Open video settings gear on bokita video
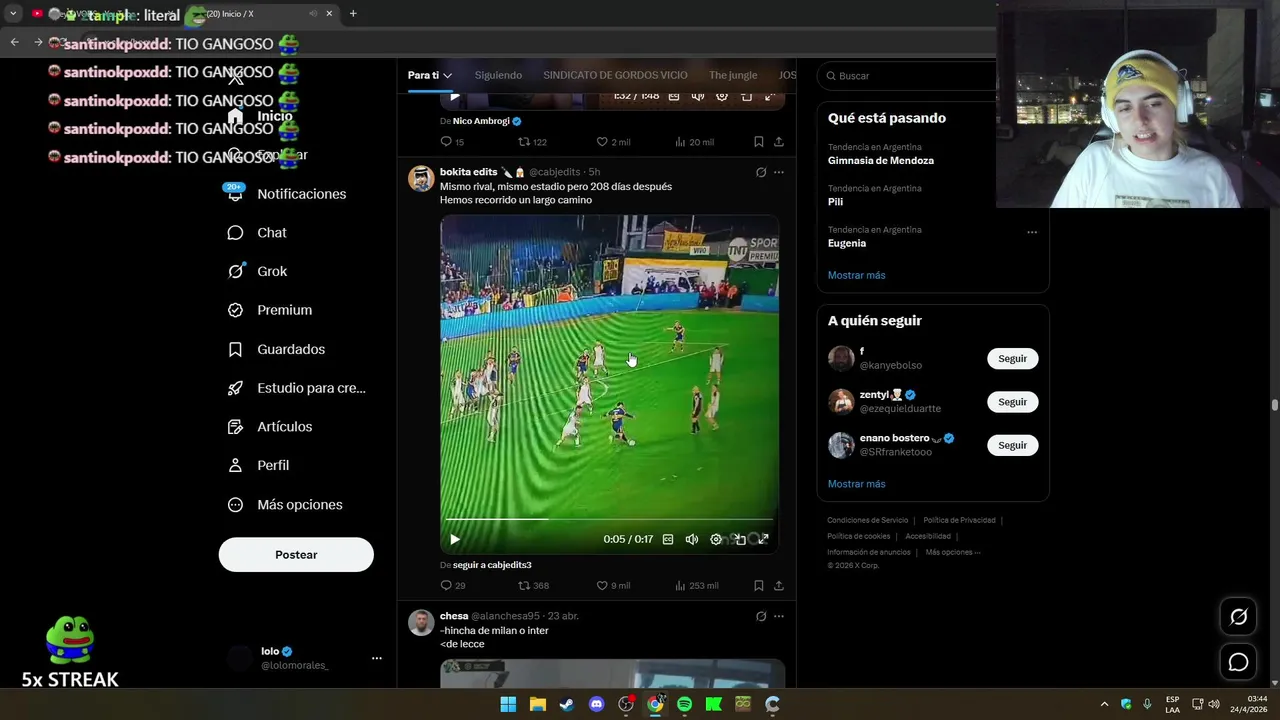 pos(716,539)
